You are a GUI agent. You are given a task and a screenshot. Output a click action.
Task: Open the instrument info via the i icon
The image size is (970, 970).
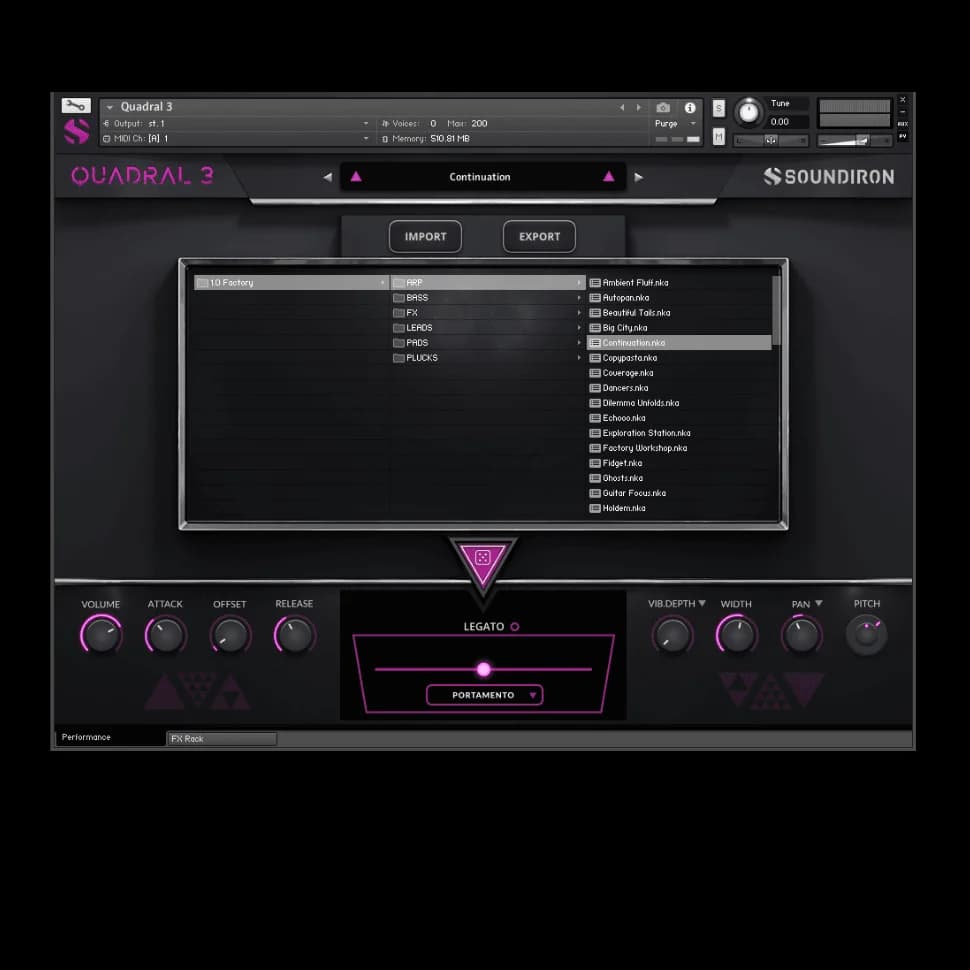coord(688,108)
